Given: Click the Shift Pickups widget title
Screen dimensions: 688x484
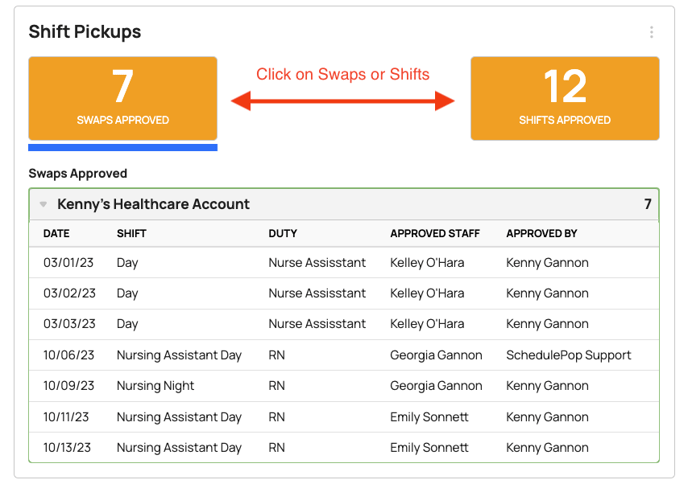Looking at the screenshot, I should click(85, 32).
